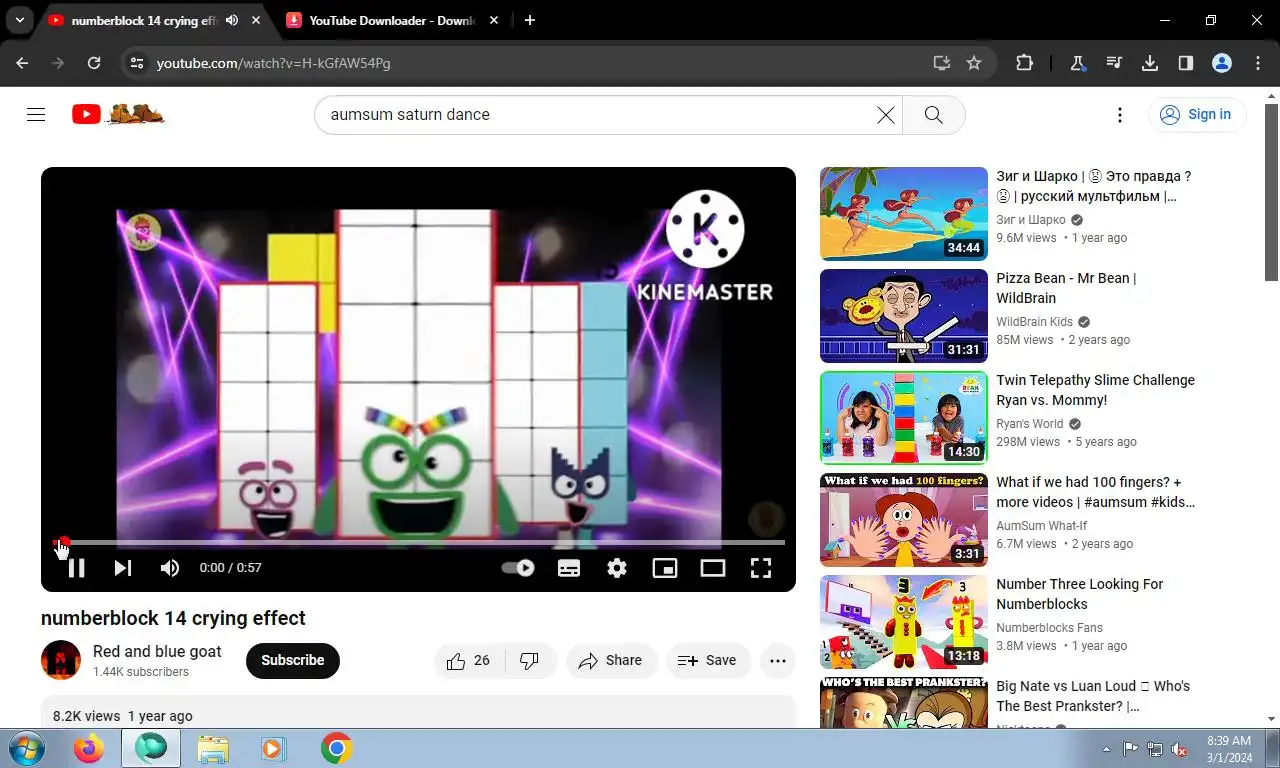Open Chrome Labs flask icon
The image size is (1280, 768).
(x=1078, y=63)
